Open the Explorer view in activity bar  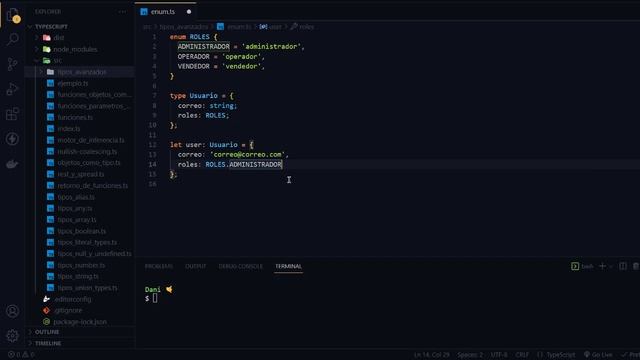click(x=13, y=16)
